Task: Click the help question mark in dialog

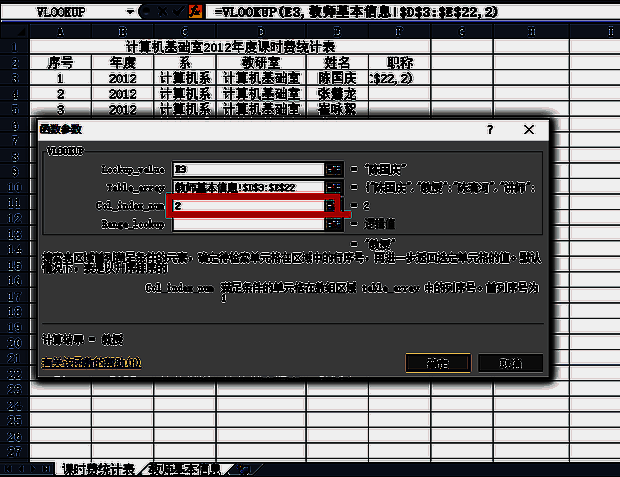Action: (x=490, y=130)
